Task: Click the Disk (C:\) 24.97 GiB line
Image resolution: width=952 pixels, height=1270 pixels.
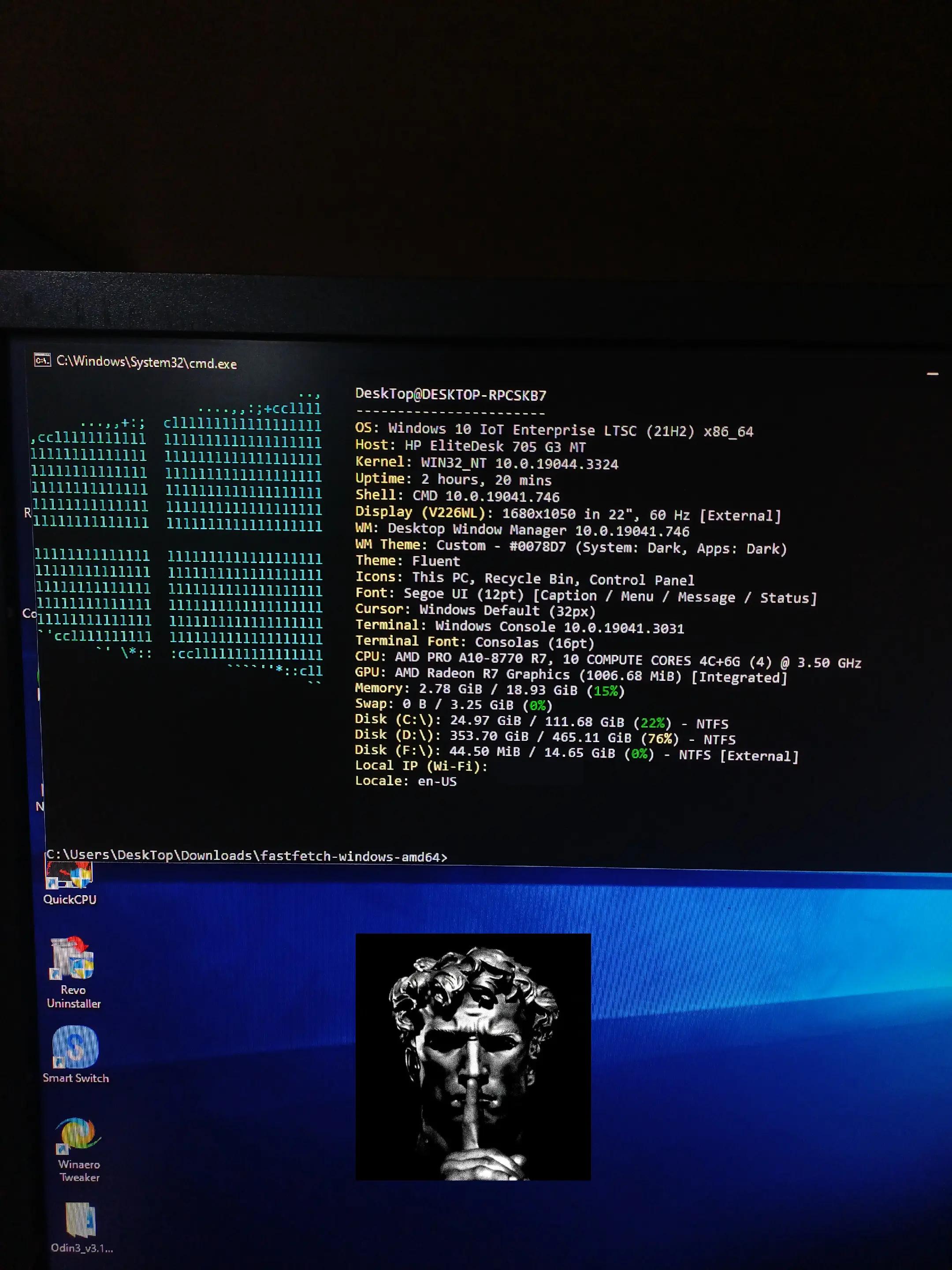Action: click(542, 722)
